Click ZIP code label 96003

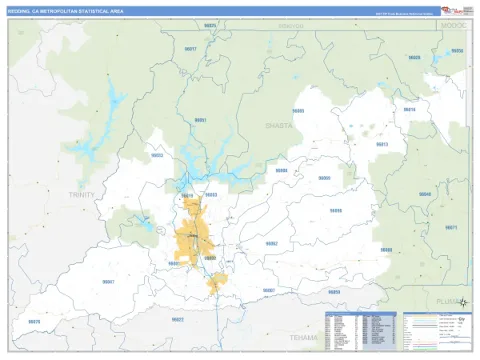(211, 195)
